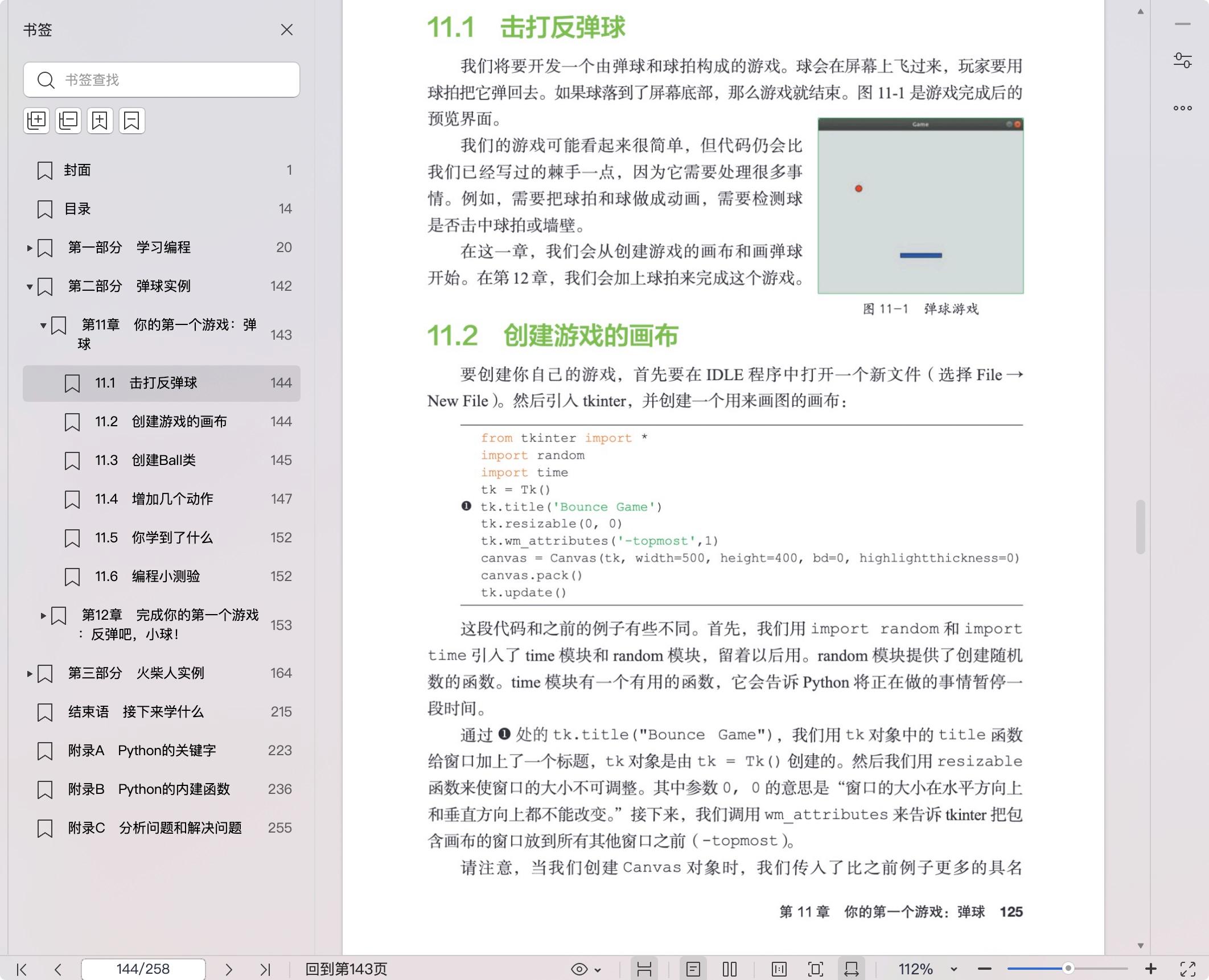This screenshot has width=1209, height=980.
Task: Toggle eye protection mode icon
Action: 579,969
